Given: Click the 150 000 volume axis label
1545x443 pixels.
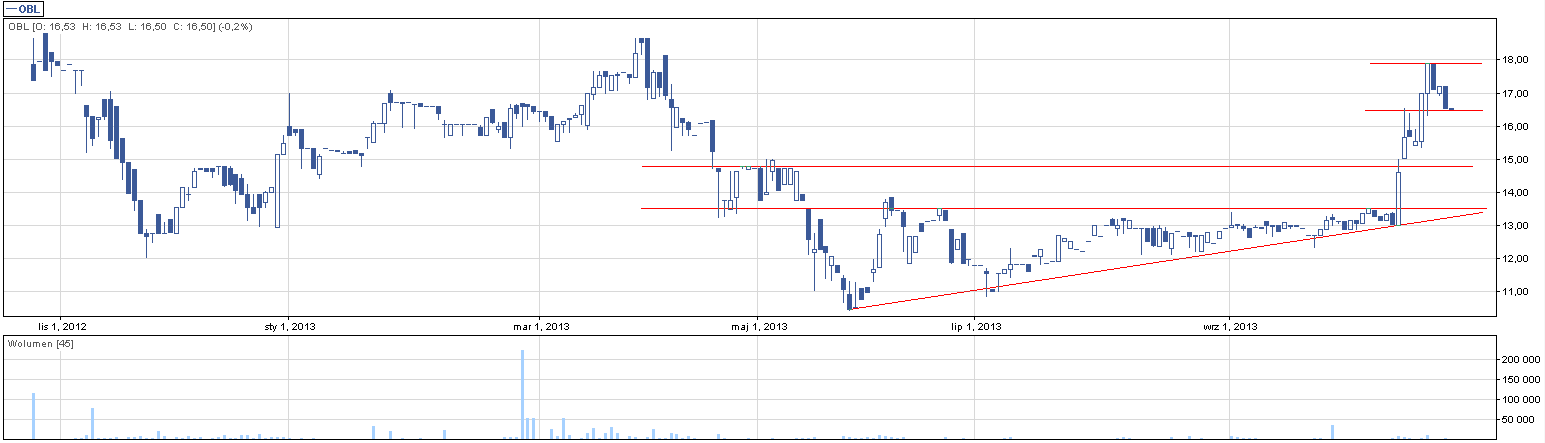Looking at the screenshot, I should click(1523, 380).
